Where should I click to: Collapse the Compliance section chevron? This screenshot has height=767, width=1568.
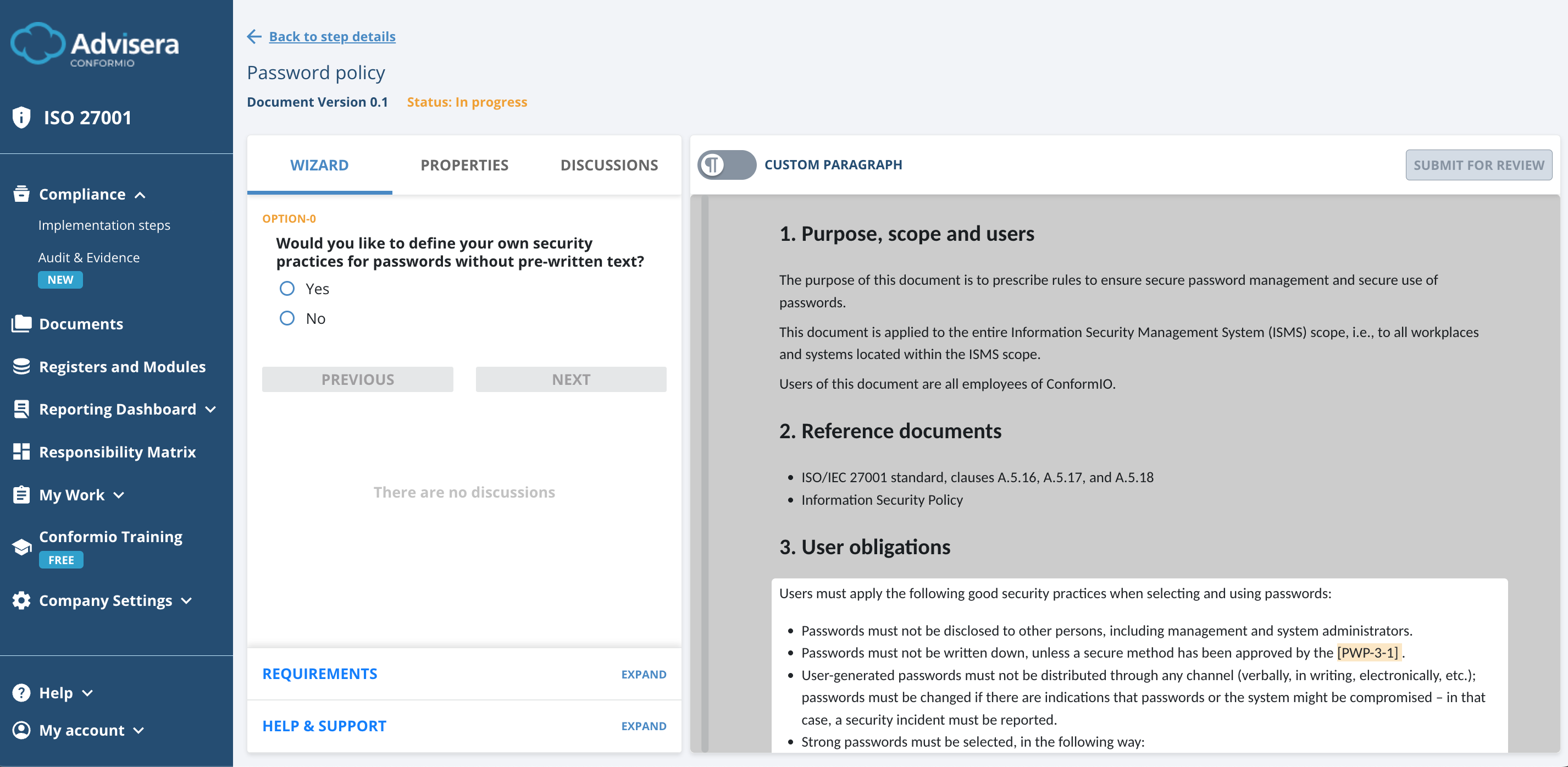(x=141, y=195)
